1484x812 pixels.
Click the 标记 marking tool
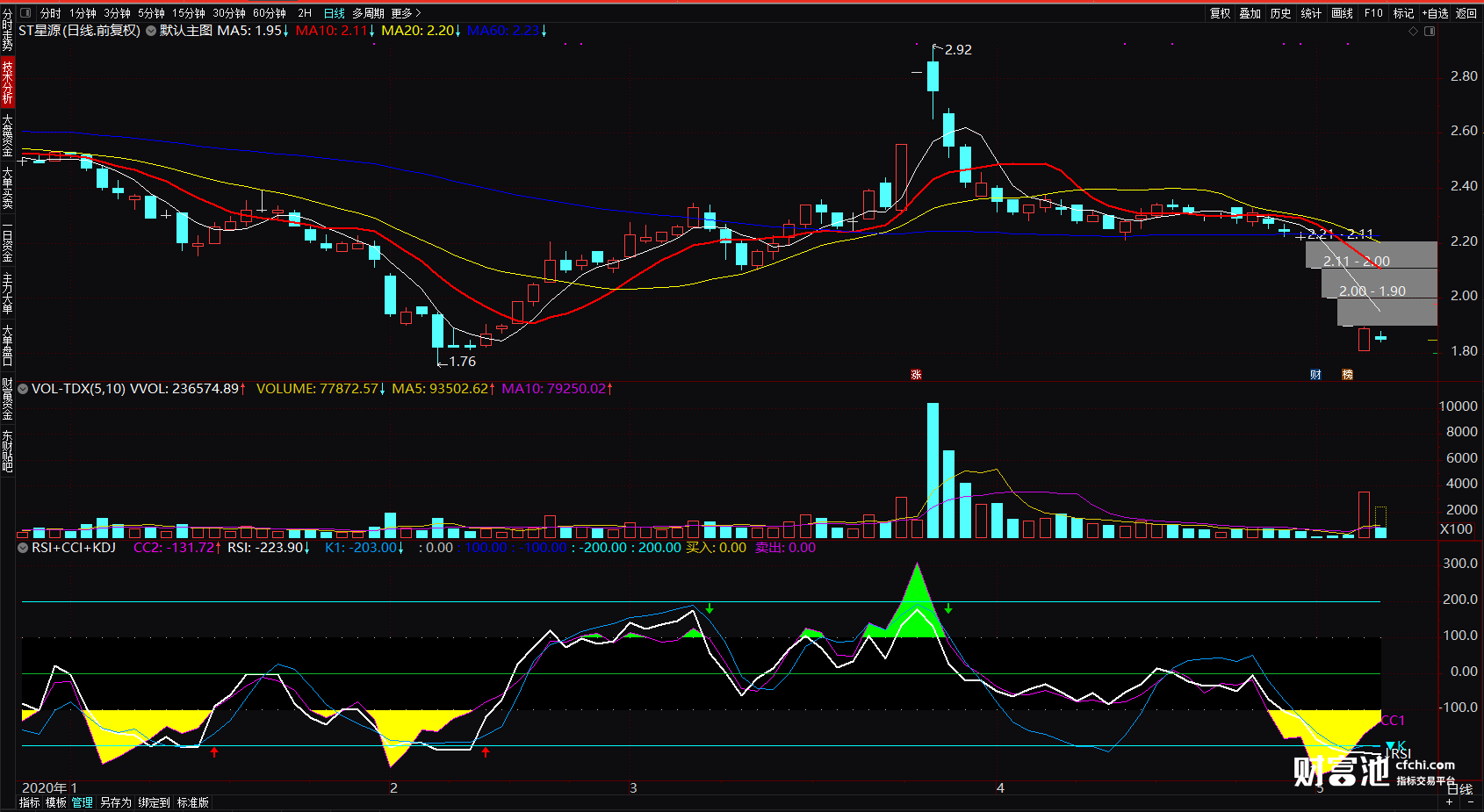coord(1404,13)
